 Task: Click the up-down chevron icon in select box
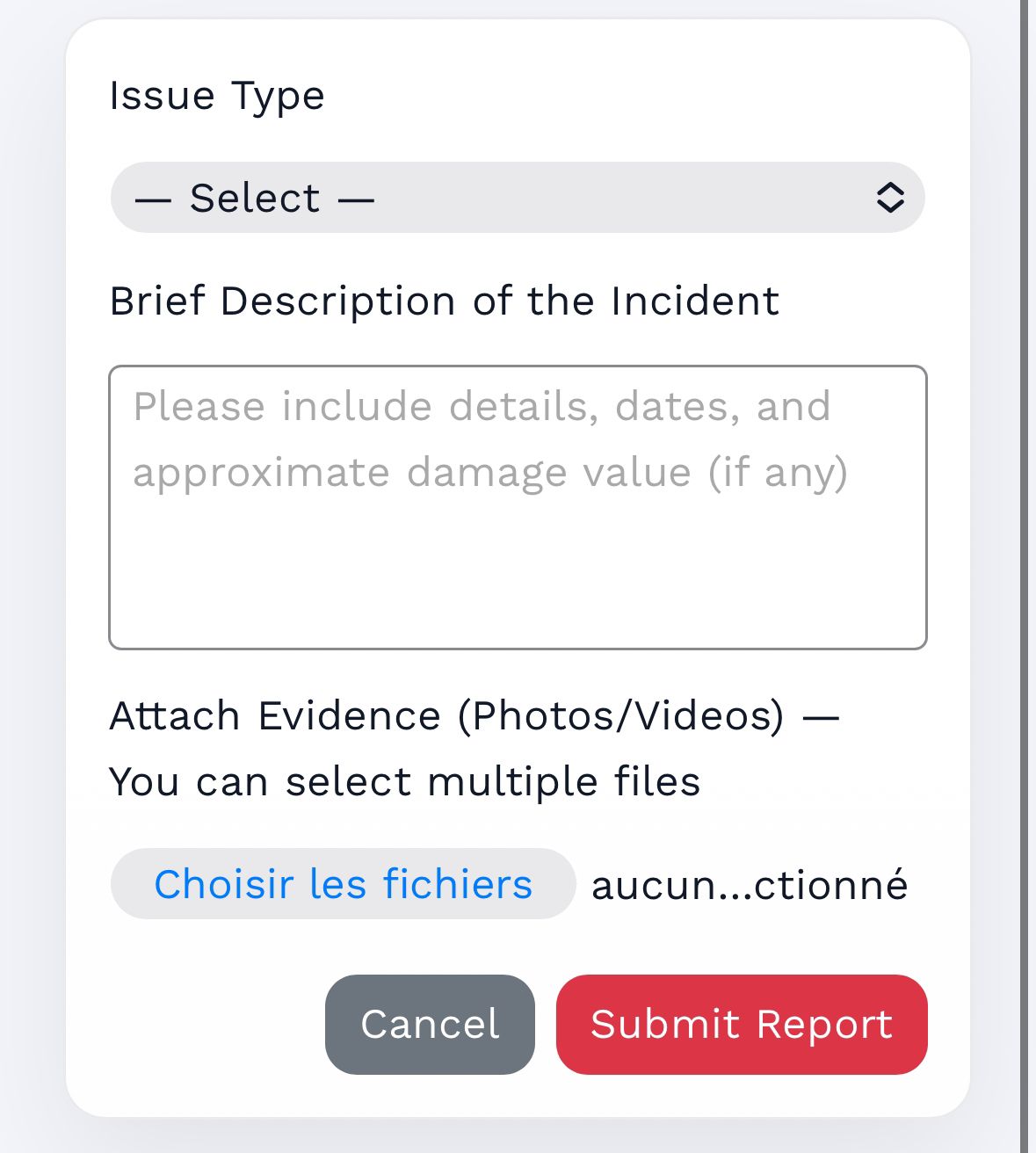pyautogui.click(x=889, y=198)
